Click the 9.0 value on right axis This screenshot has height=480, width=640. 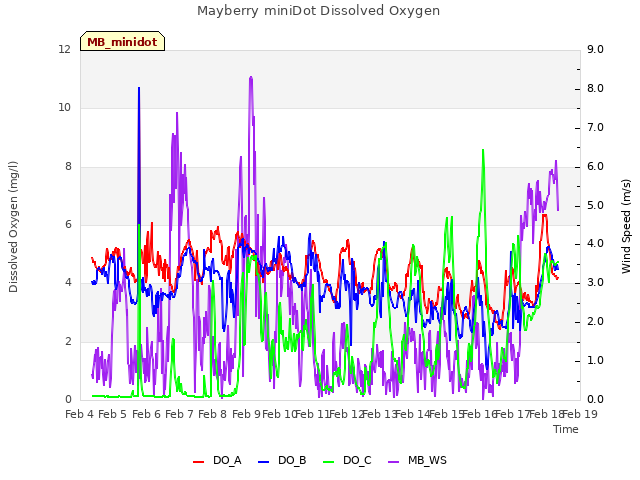pyautogui.click(x=595, y=49)
